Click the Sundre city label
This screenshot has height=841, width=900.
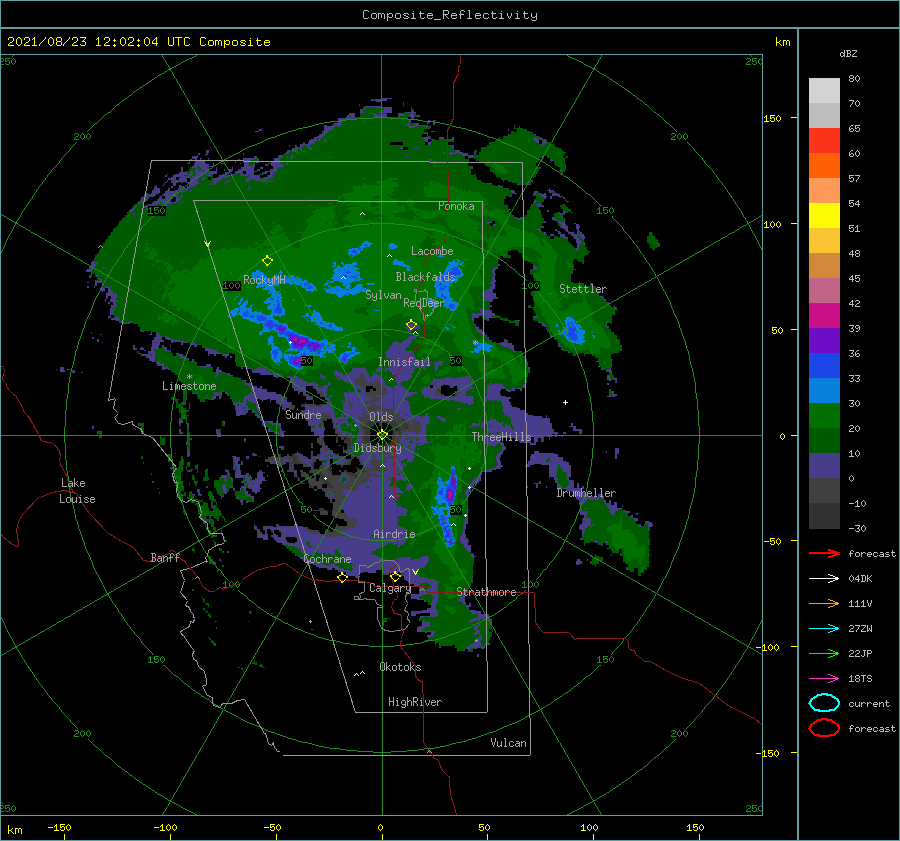pos(304,414)
